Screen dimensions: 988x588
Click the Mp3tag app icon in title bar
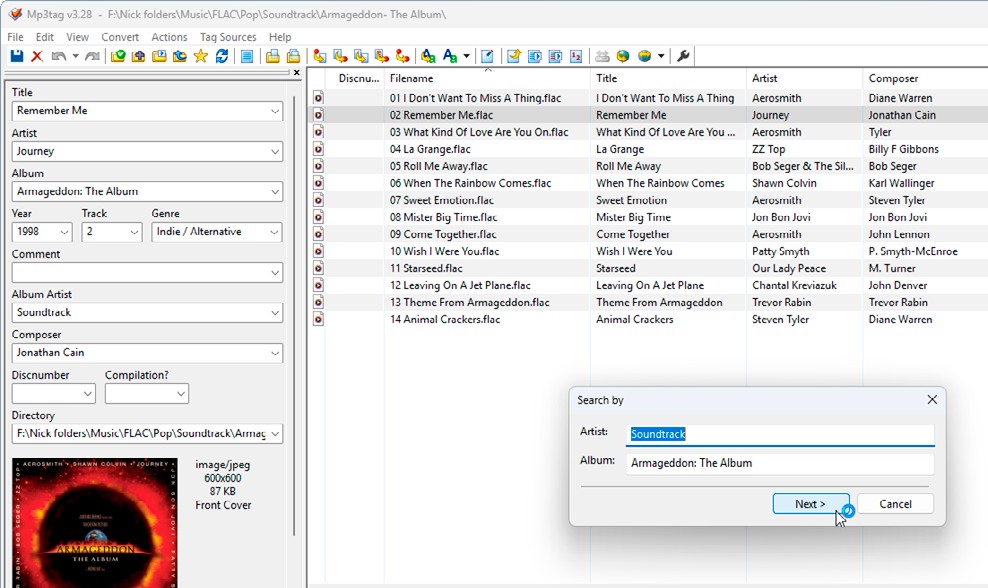click(15, 14)
